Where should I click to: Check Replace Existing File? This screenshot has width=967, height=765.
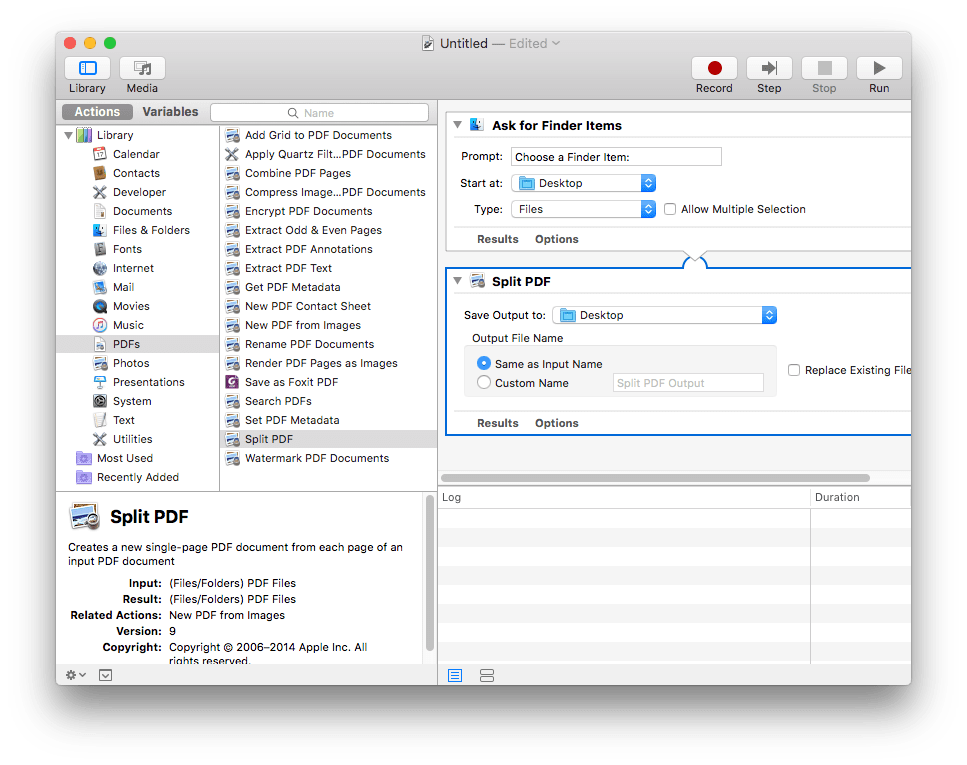[x=794, y=370]
